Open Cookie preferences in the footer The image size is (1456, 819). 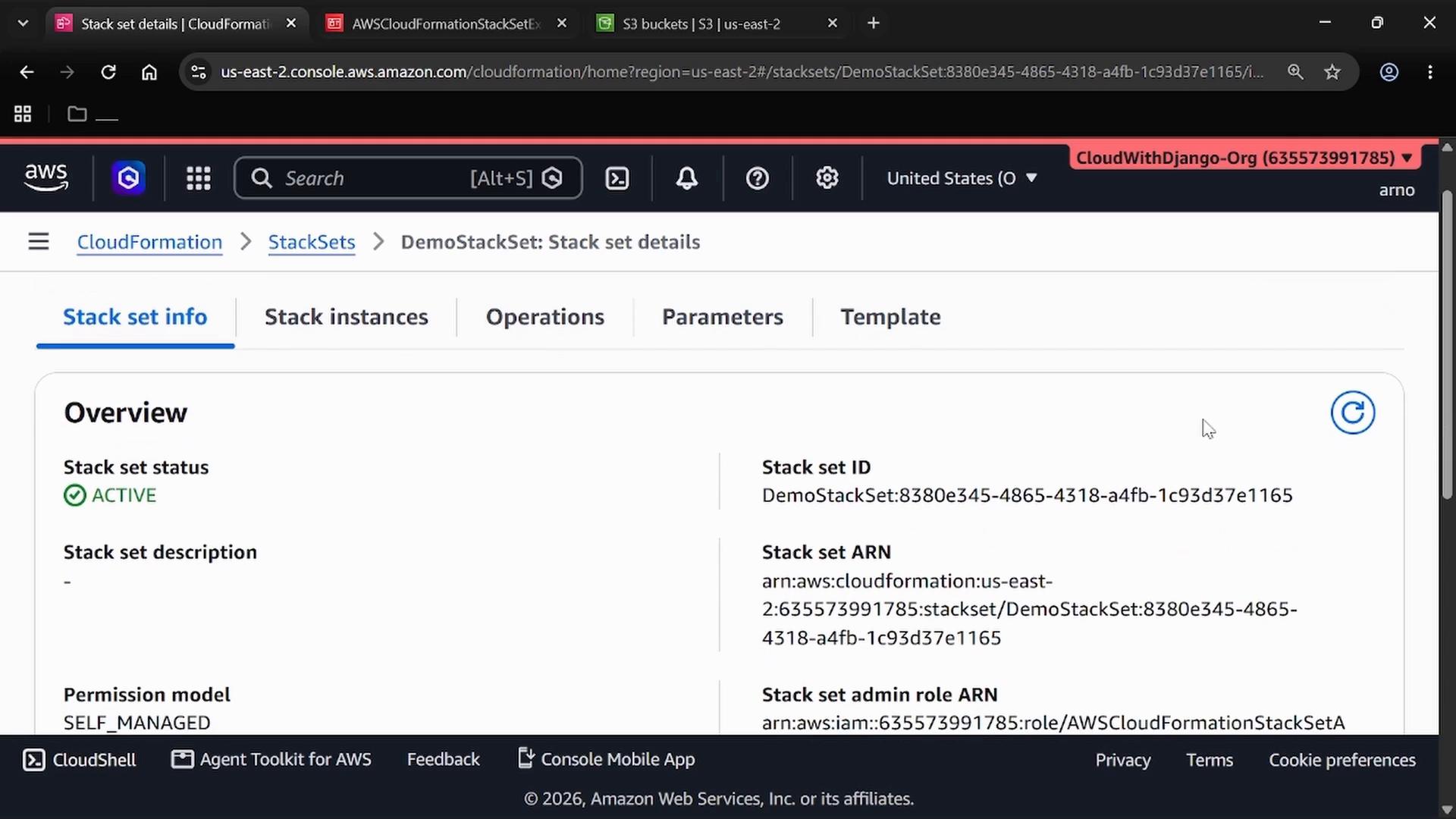pyautogui.click(x=1342, y=760)
